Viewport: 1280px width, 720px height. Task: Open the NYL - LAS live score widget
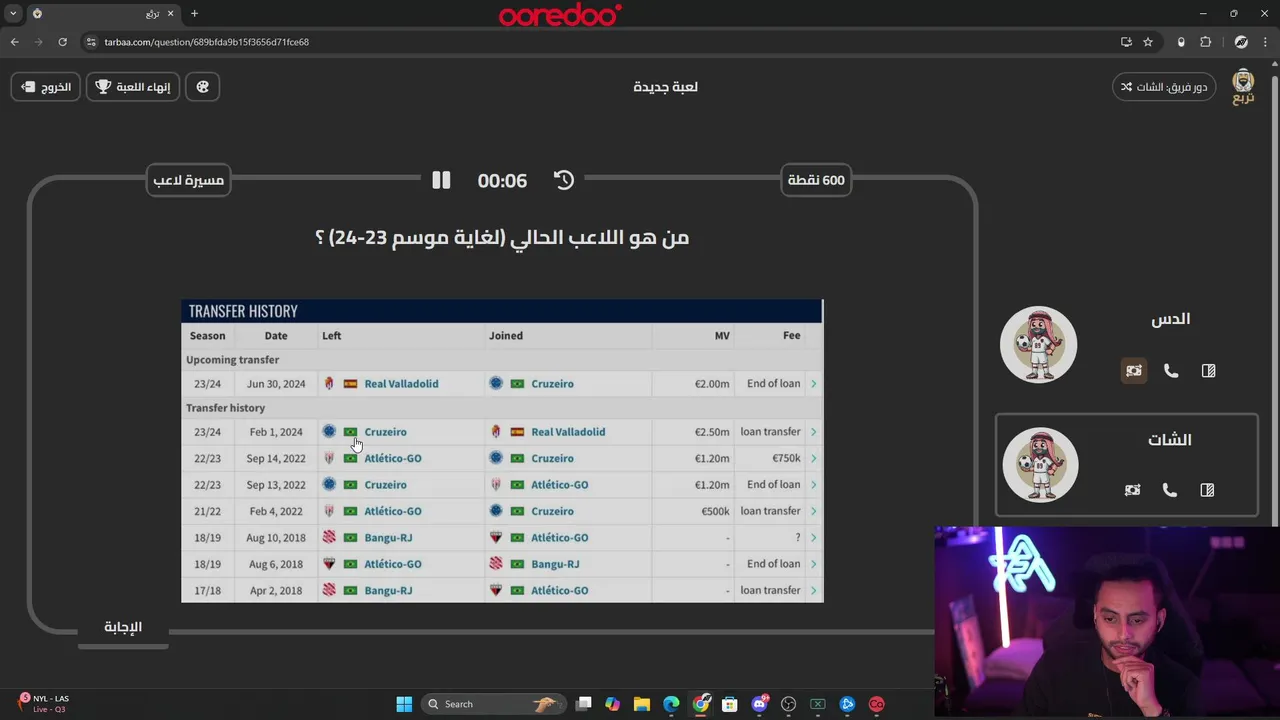point(44,704)
